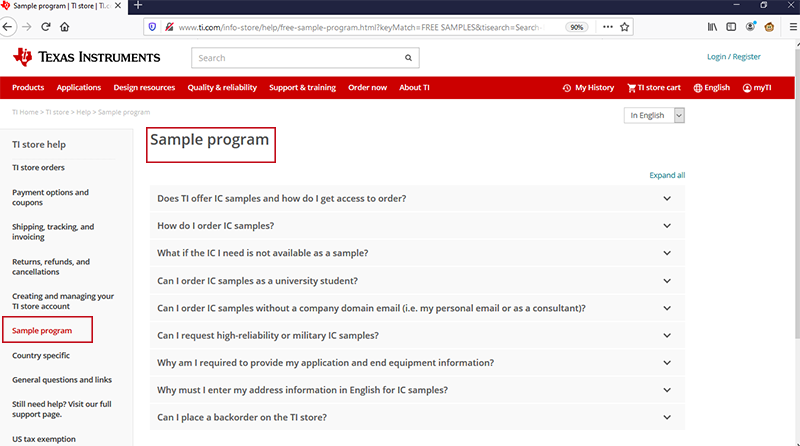Click the Texas Instruments logo
The width and height of the screenshot is (800, 446).
(x=86, y=57)
